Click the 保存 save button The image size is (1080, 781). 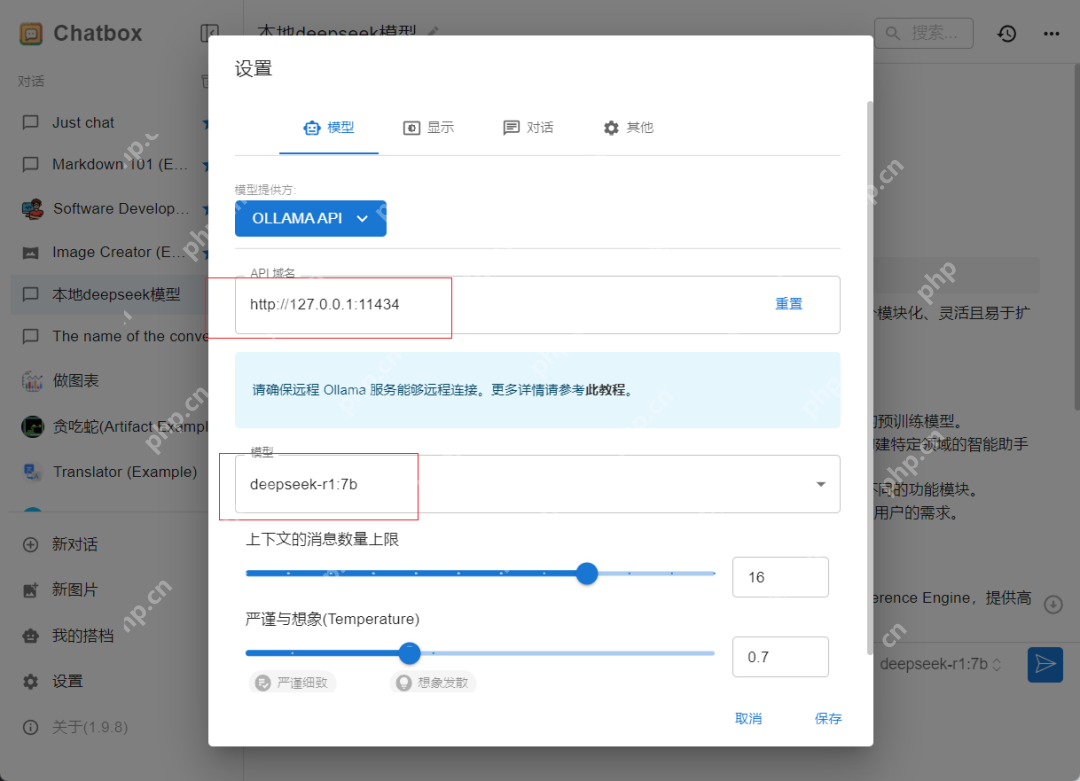click(x=828, y=718)
